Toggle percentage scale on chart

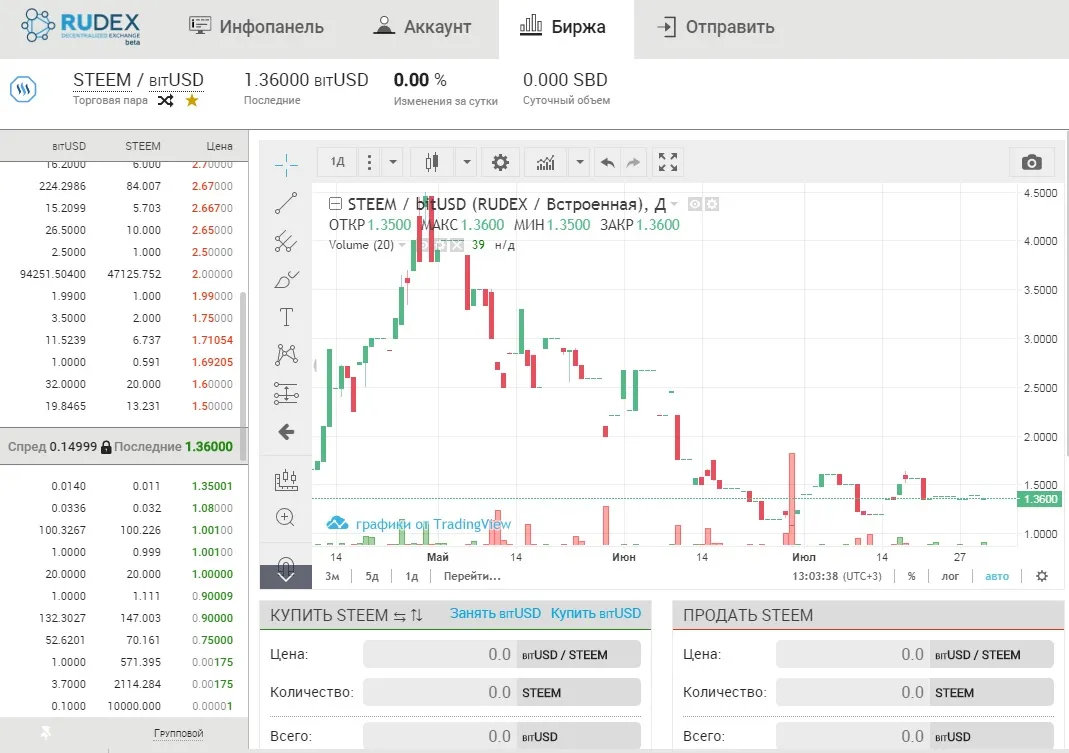coord(912,576)
